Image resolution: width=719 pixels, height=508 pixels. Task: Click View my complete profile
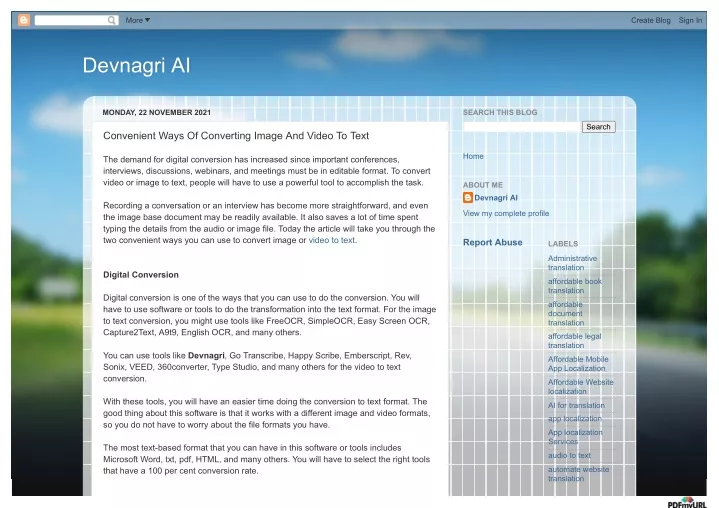coord(505,213)
